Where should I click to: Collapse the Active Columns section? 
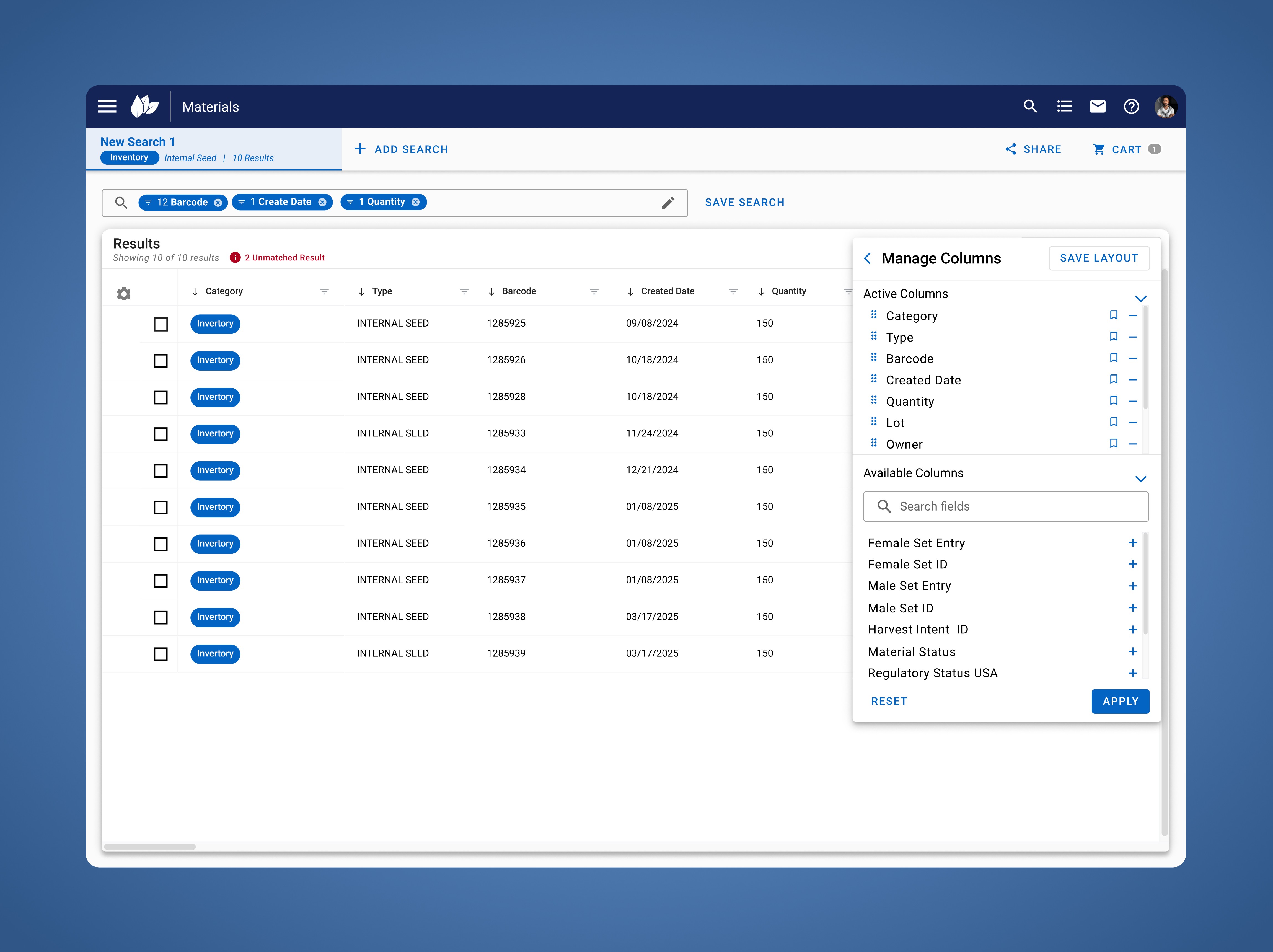pyautogui.click(x=1141, y=298)
